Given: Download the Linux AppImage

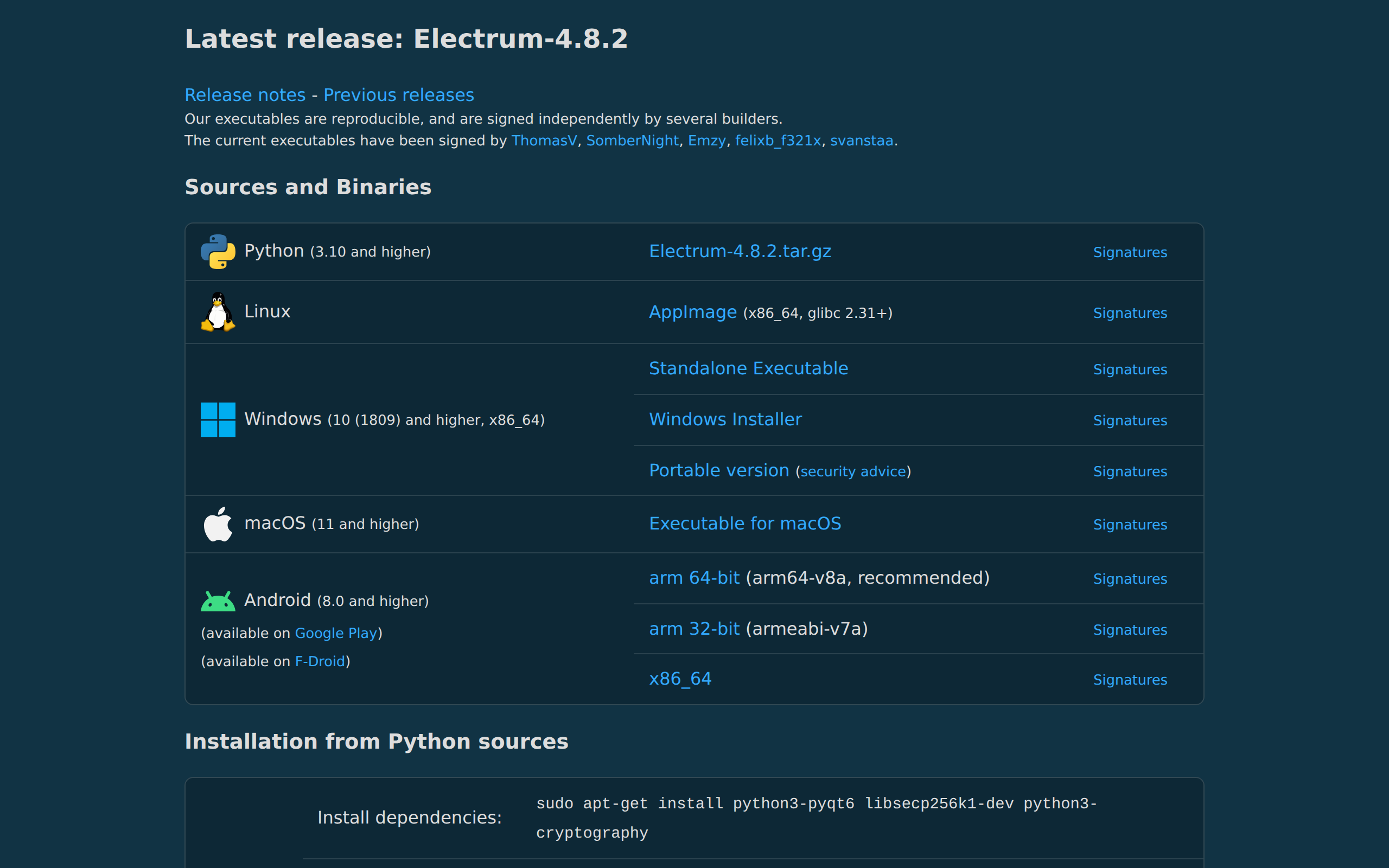Looking at the screenshot, I should tap(693, 312).
